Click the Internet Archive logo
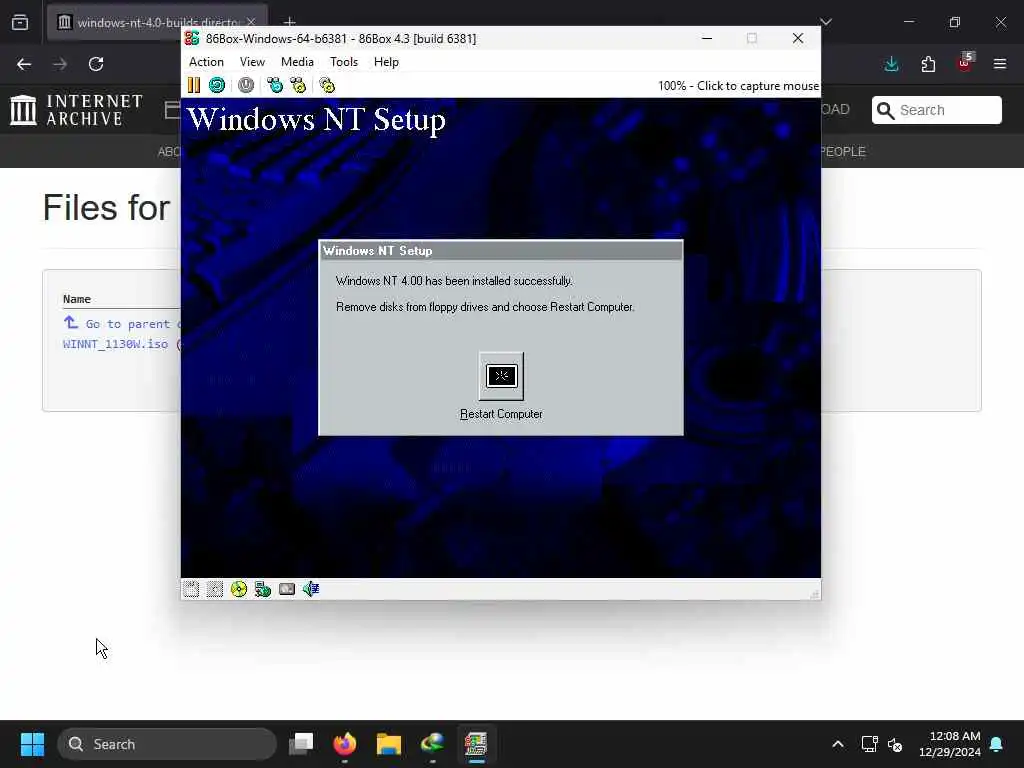Image resolution: width=1024 pixels, height=768 pixels. 76,110
